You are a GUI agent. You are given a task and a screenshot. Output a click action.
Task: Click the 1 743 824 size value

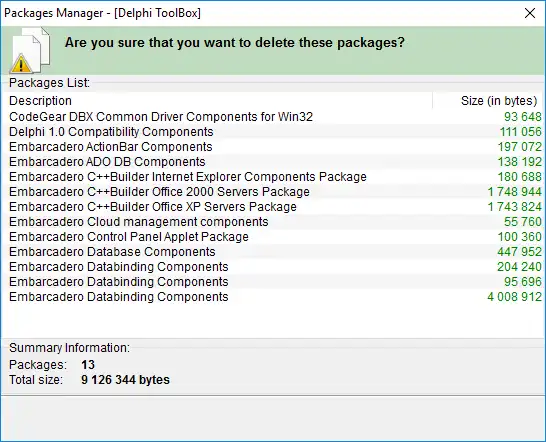(515, 207)
